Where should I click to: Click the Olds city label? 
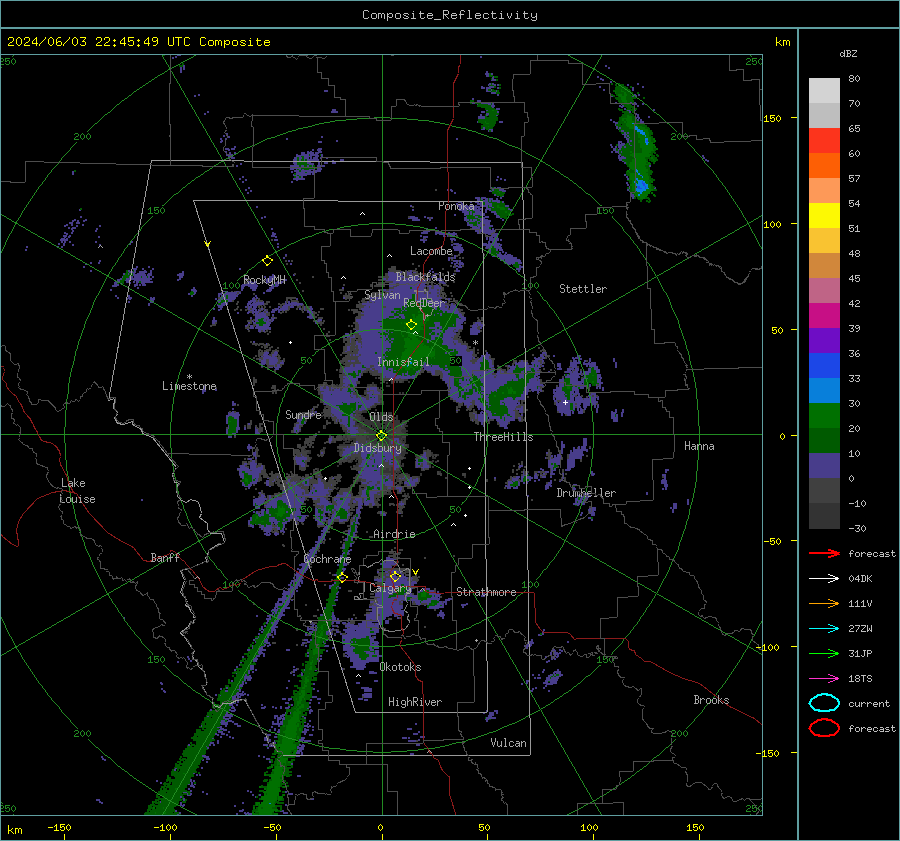pyautogui.click(x=381, y=417)
